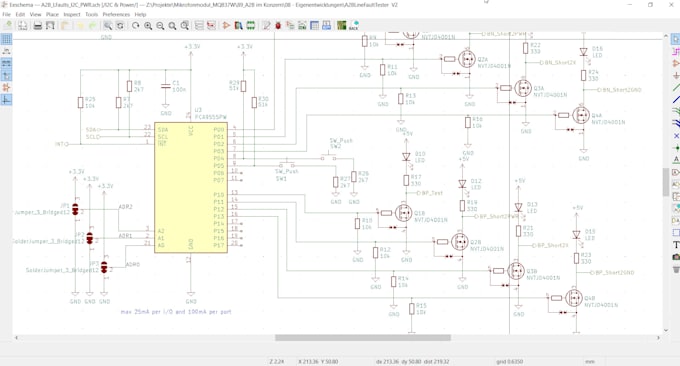Select the Add Junction tool
Image resolution: width=680 pixels, height=366 pixels.
(x=676, y=148)
